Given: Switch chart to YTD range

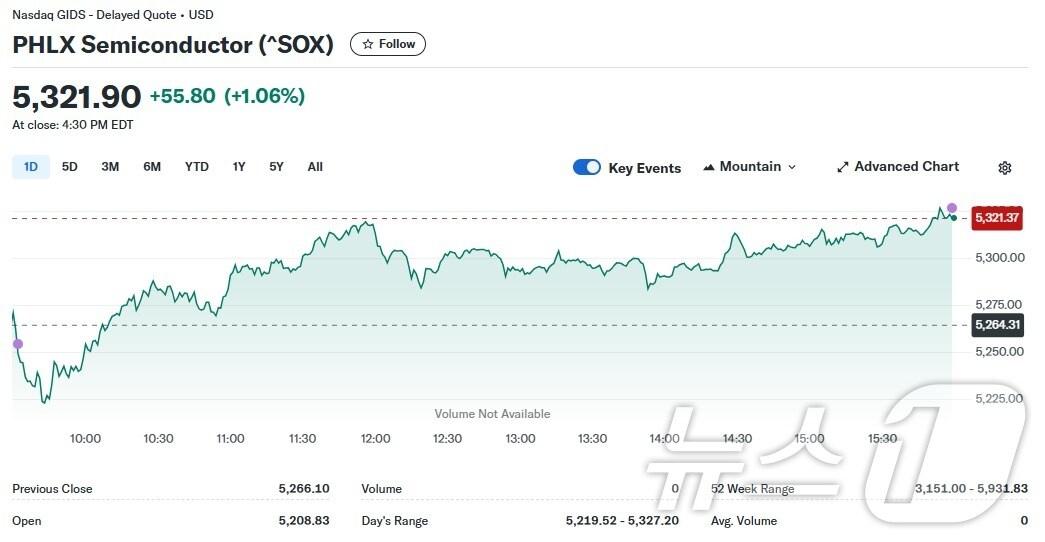Looking at the screenshot, I should point(197,167).
